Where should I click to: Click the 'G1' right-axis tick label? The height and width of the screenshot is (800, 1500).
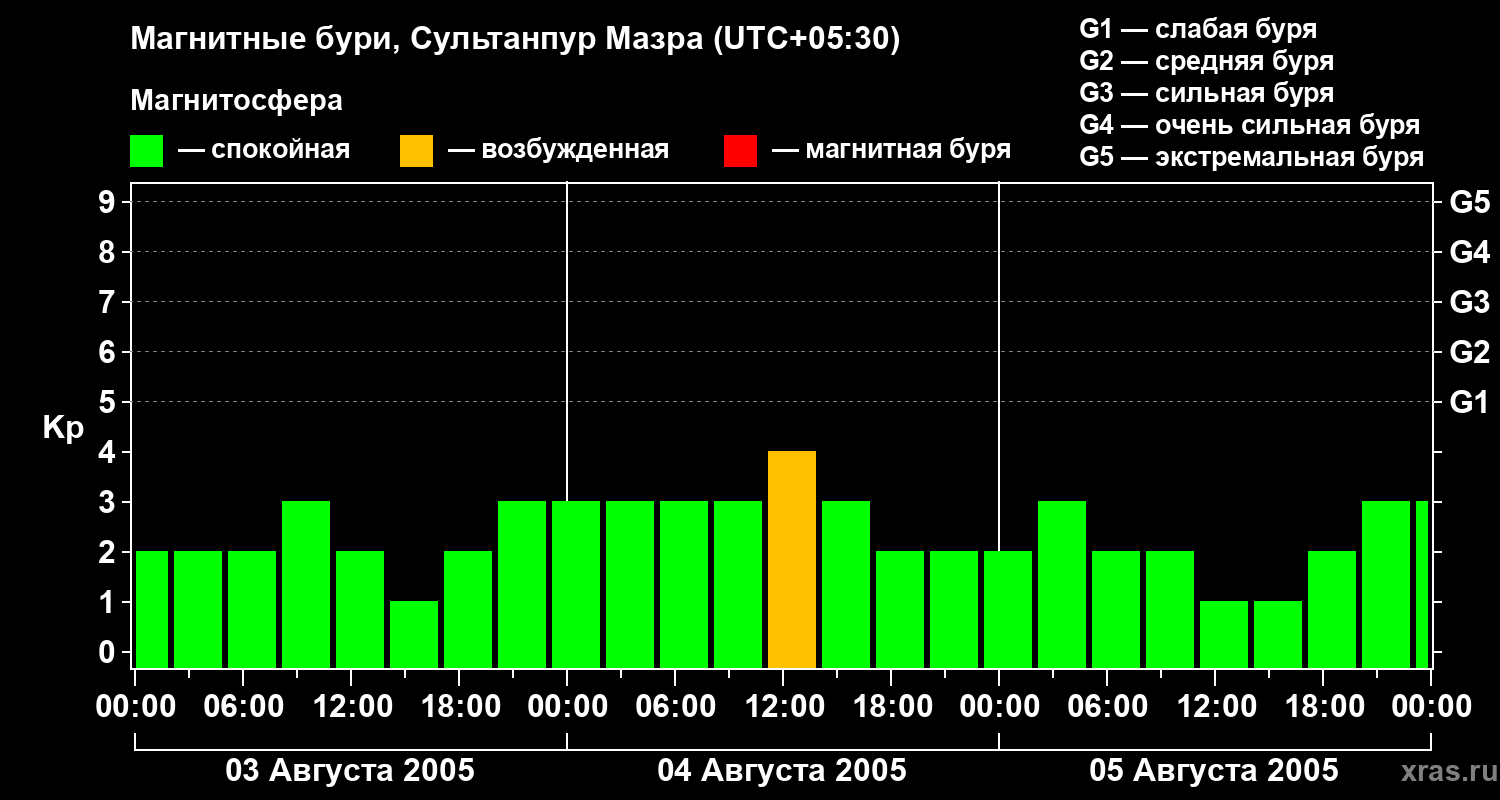1469,402
